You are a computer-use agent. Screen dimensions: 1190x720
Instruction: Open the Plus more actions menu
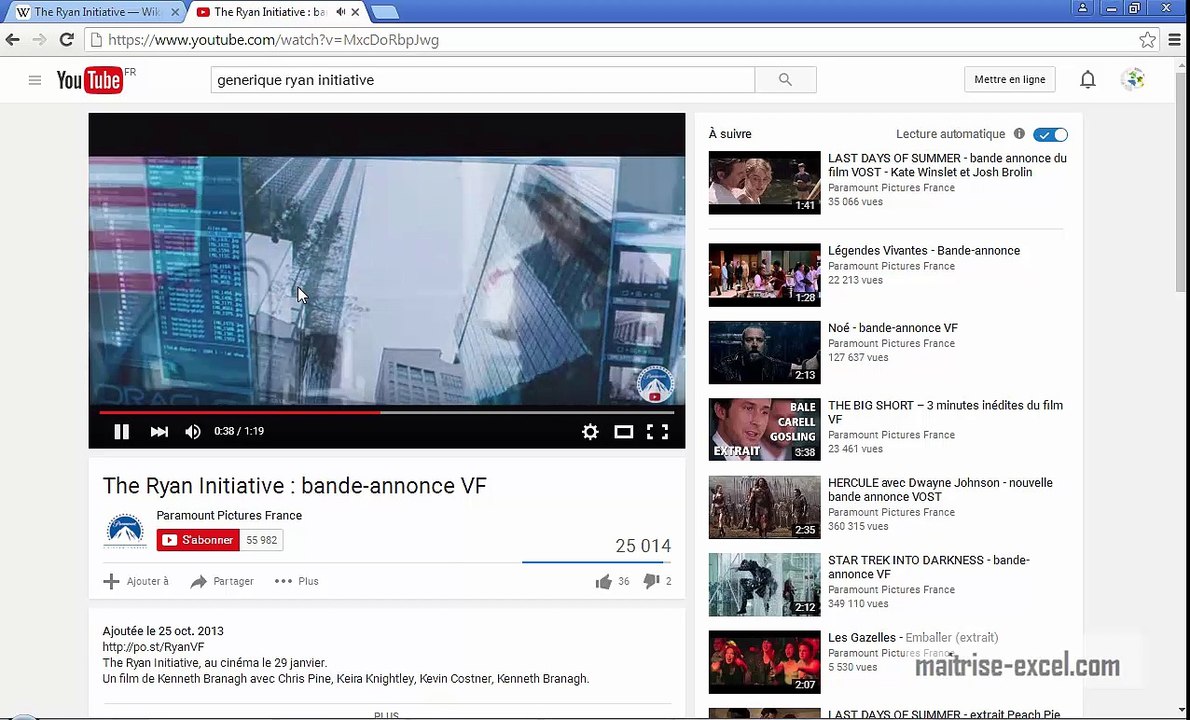pyautogui.click(x=297, y=582)
